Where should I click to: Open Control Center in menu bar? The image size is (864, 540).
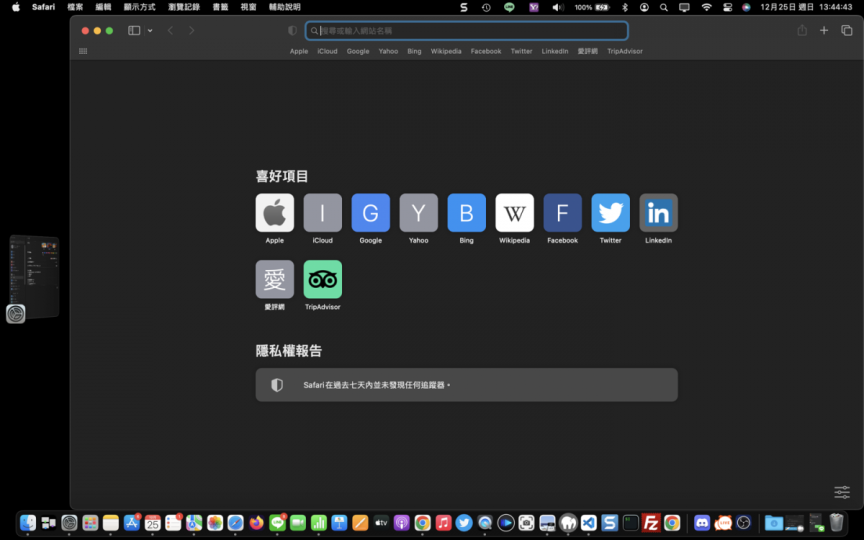[x=727, y=7]
